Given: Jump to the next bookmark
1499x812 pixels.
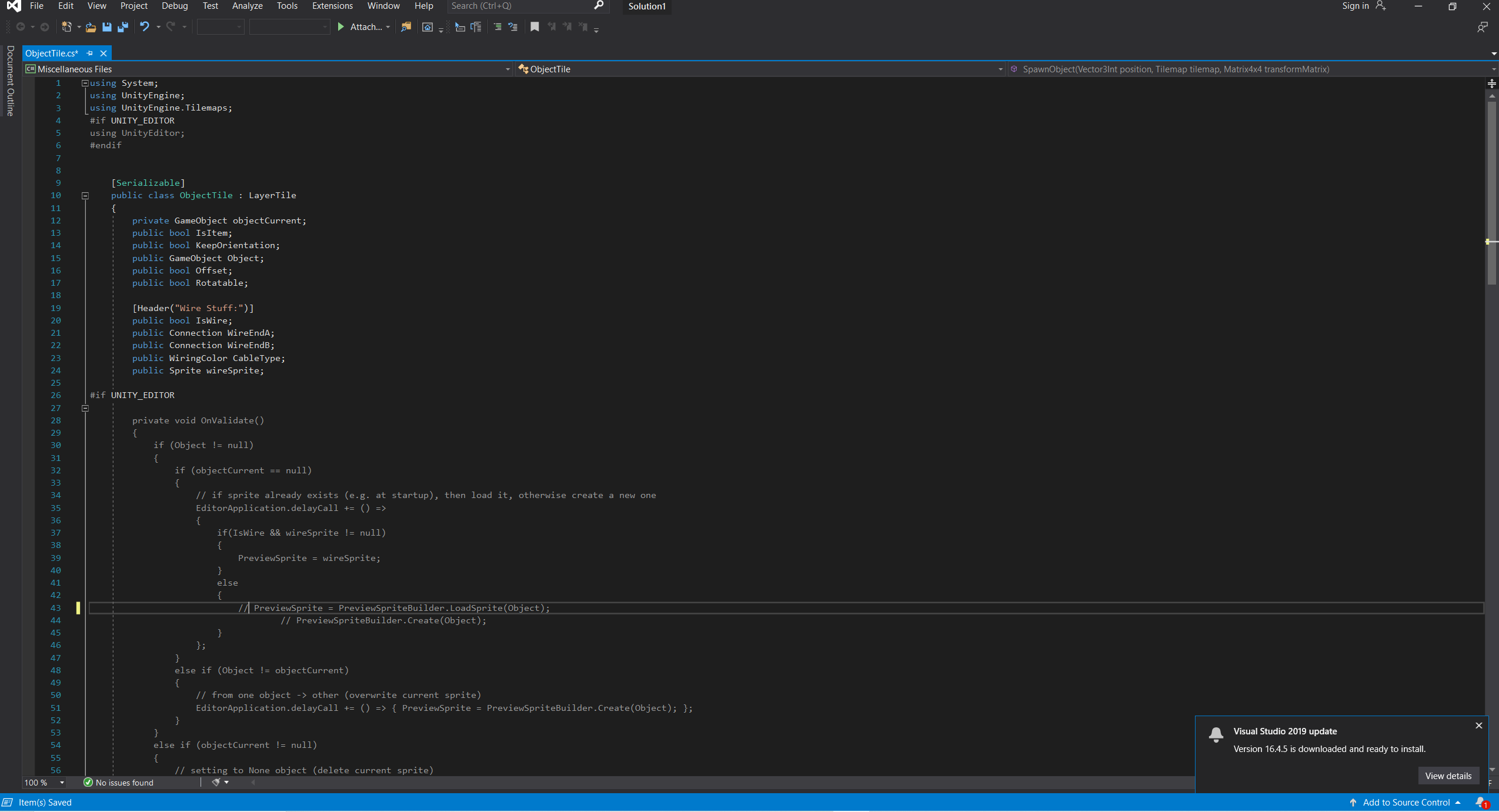Looking at the screenshot, I should click(566, 26).
